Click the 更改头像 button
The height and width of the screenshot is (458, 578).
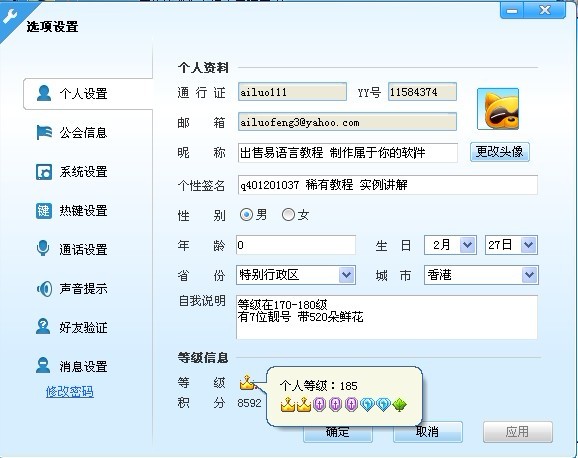[500, 152]
